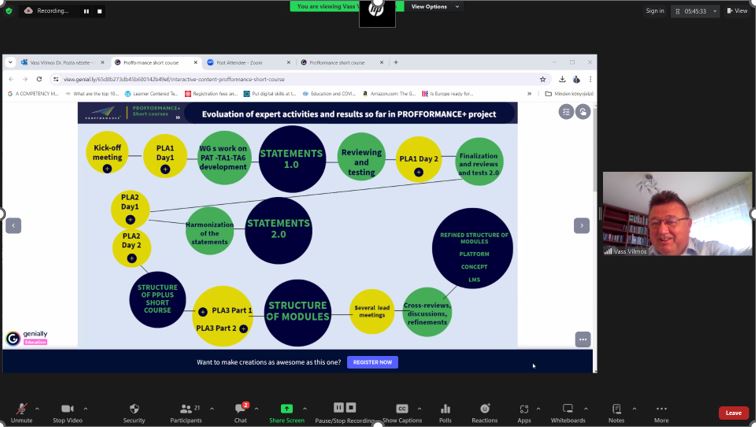This screenshot has height=427, width=756.
Task: Pause the recording in the toolbar
Action: point(338,408)
